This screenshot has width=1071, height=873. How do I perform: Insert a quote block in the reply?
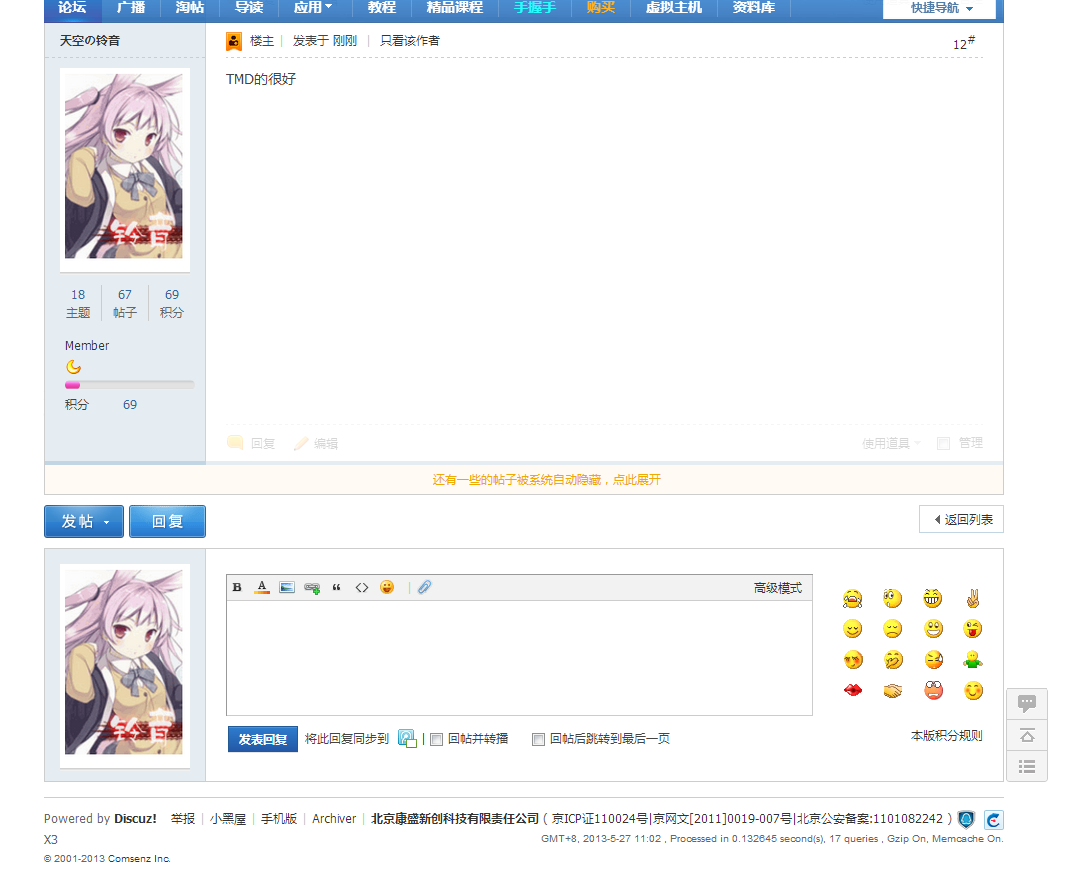tap(337, 587)
